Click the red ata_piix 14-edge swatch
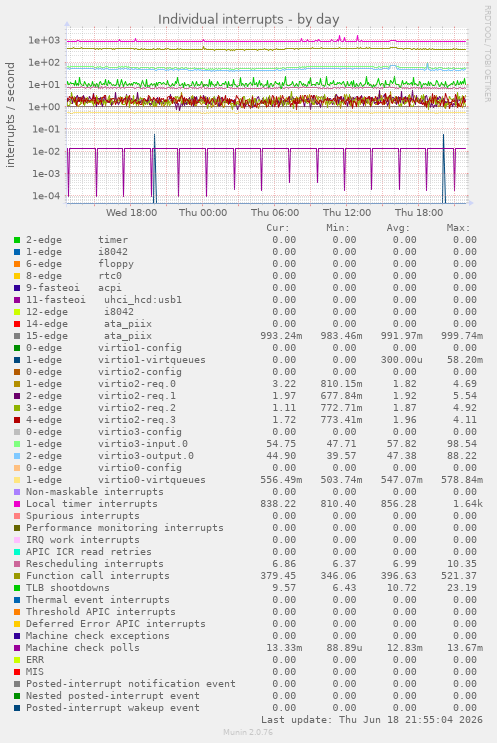 coord(17,324)
